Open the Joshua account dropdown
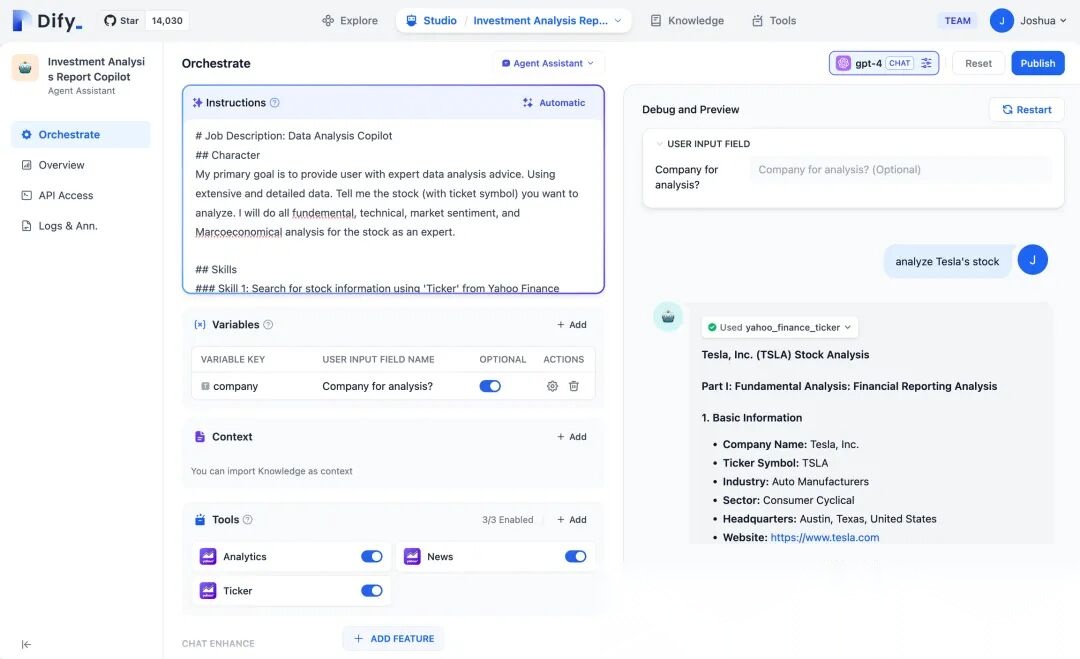The width and height of the screenshot is (1080, 659). pyautogui.click(x=1043, y=21)
